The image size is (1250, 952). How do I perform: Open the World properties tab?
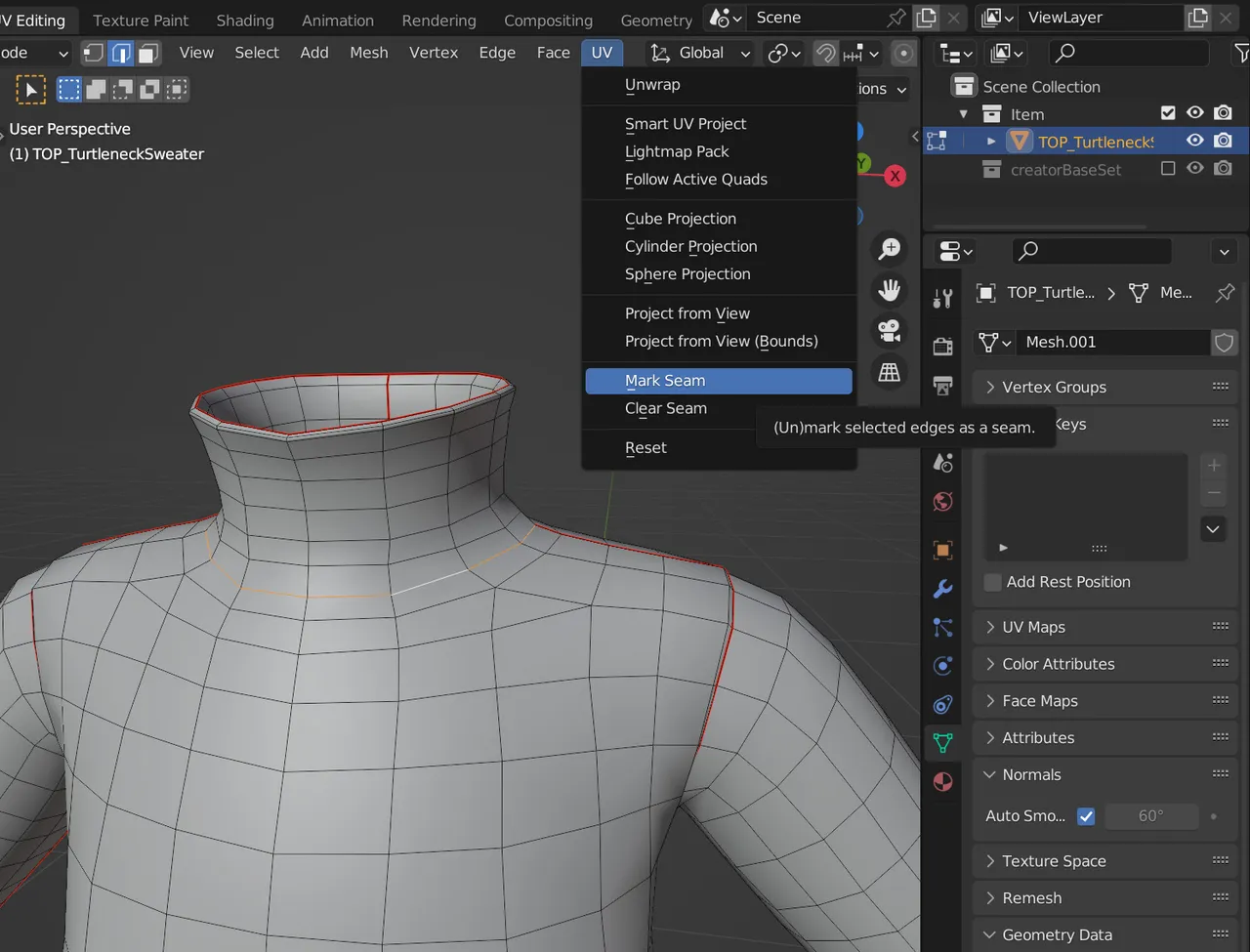tap(942, 502)
